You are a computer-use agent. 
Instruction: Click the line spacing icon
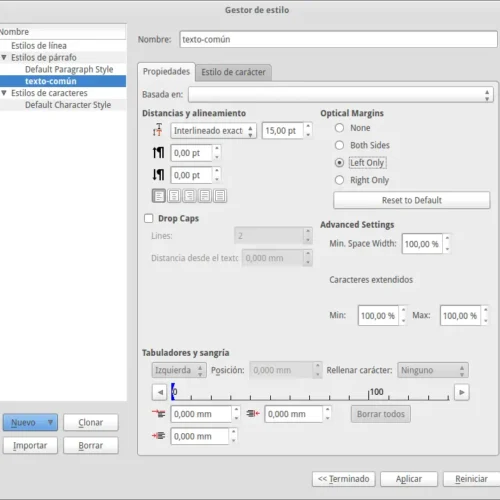158,130
